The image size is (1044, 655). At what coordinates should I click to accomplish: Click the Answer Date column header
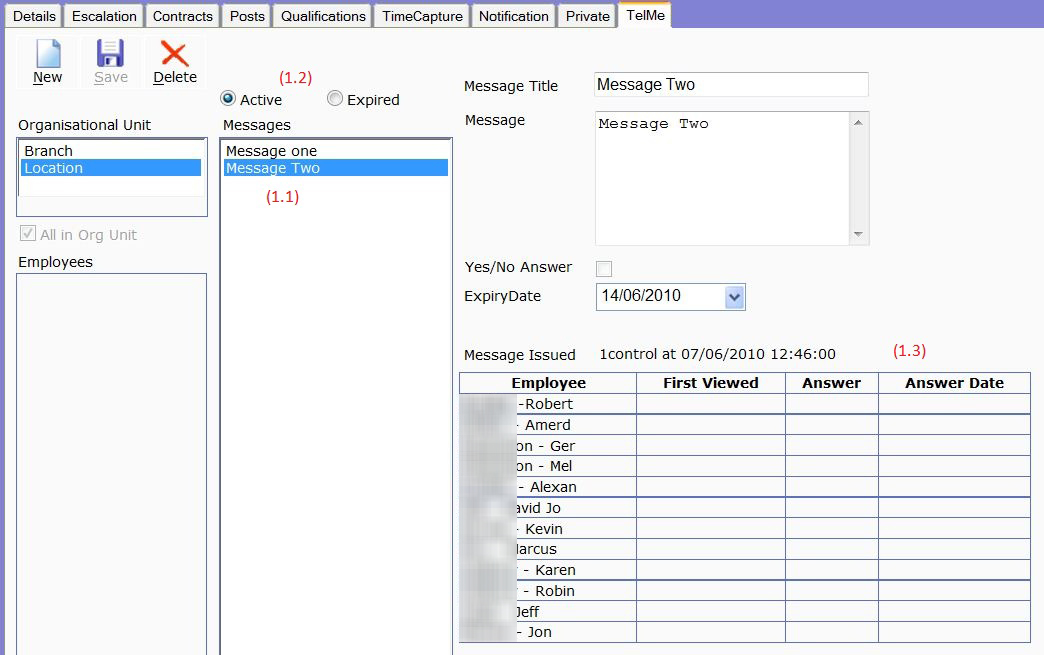pos(953,383)
